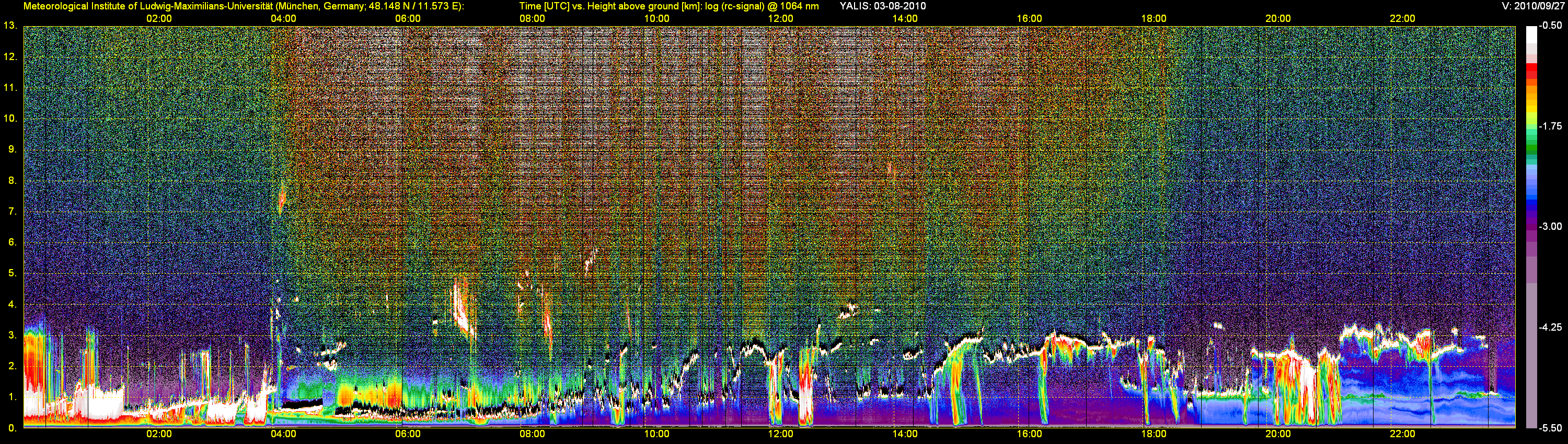This screenshot has width=1568, height=444.
Task: Click the '02:00' label on the bottom time axis
Action: 159,434
